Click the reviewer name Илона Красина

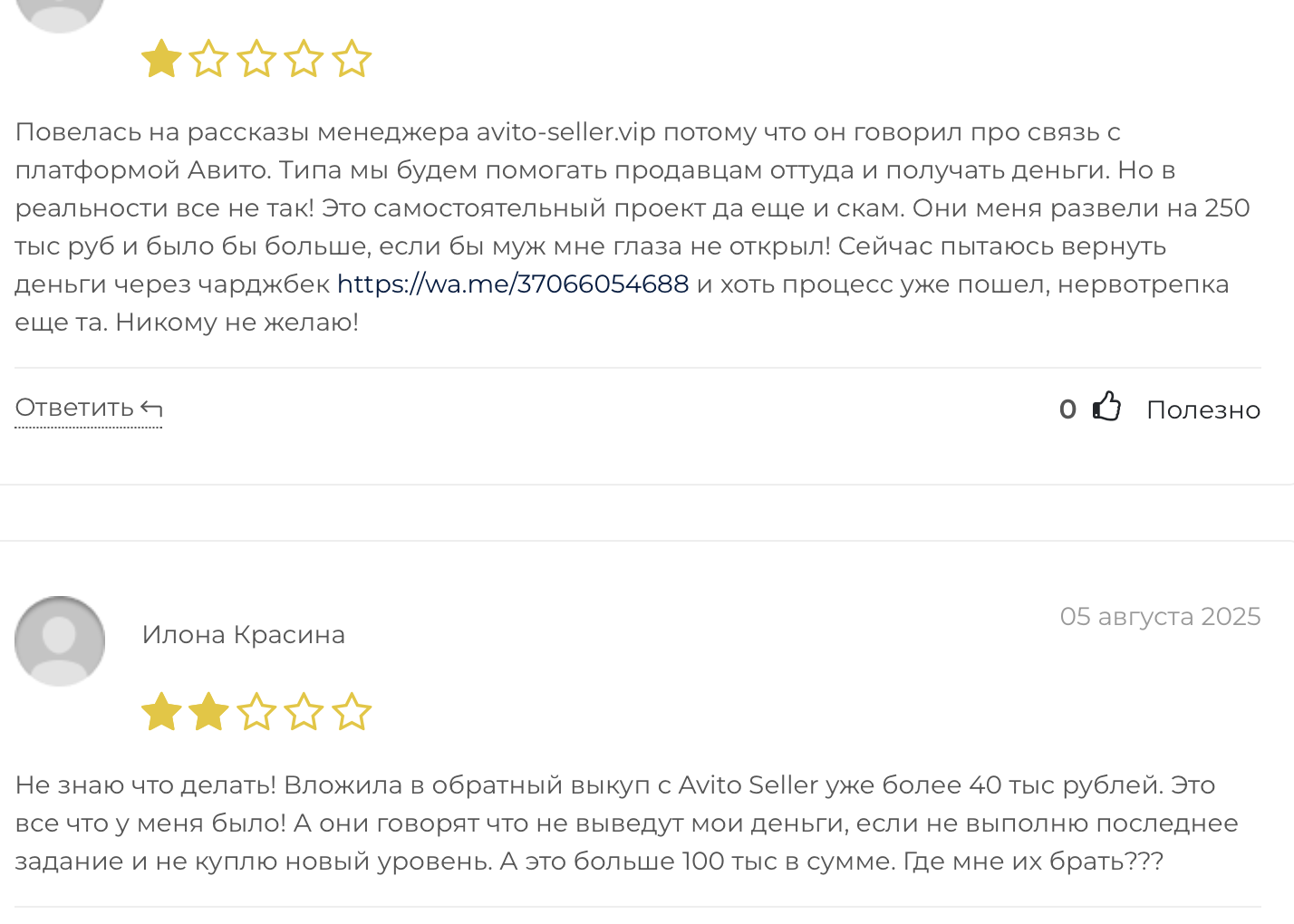pos(244,634)
